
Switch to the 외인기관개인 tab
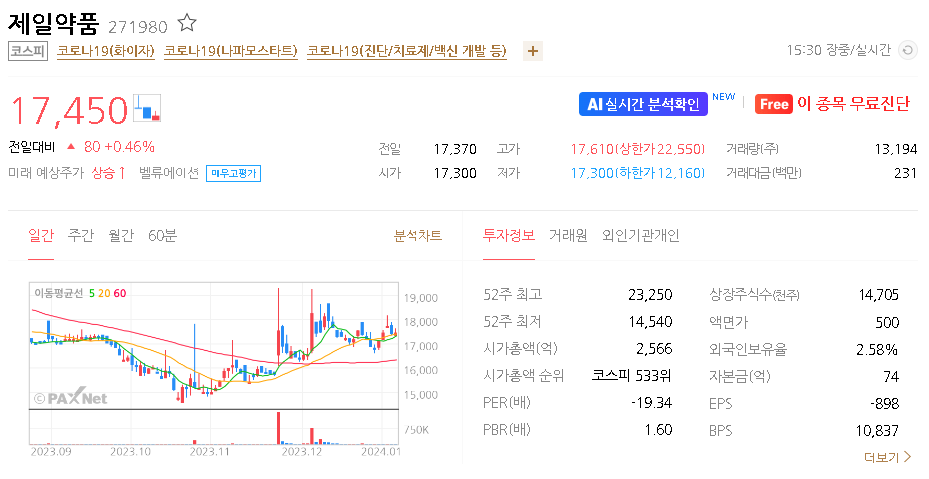(640, 236)
